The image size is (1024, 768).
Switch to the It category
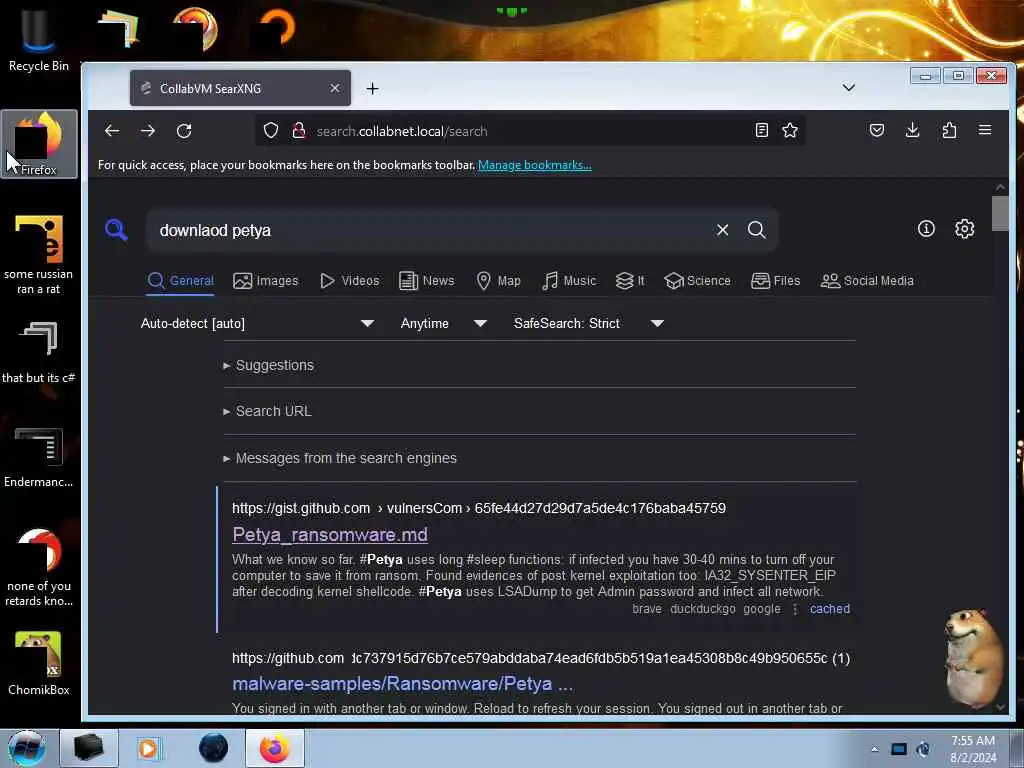coord(630,281)
